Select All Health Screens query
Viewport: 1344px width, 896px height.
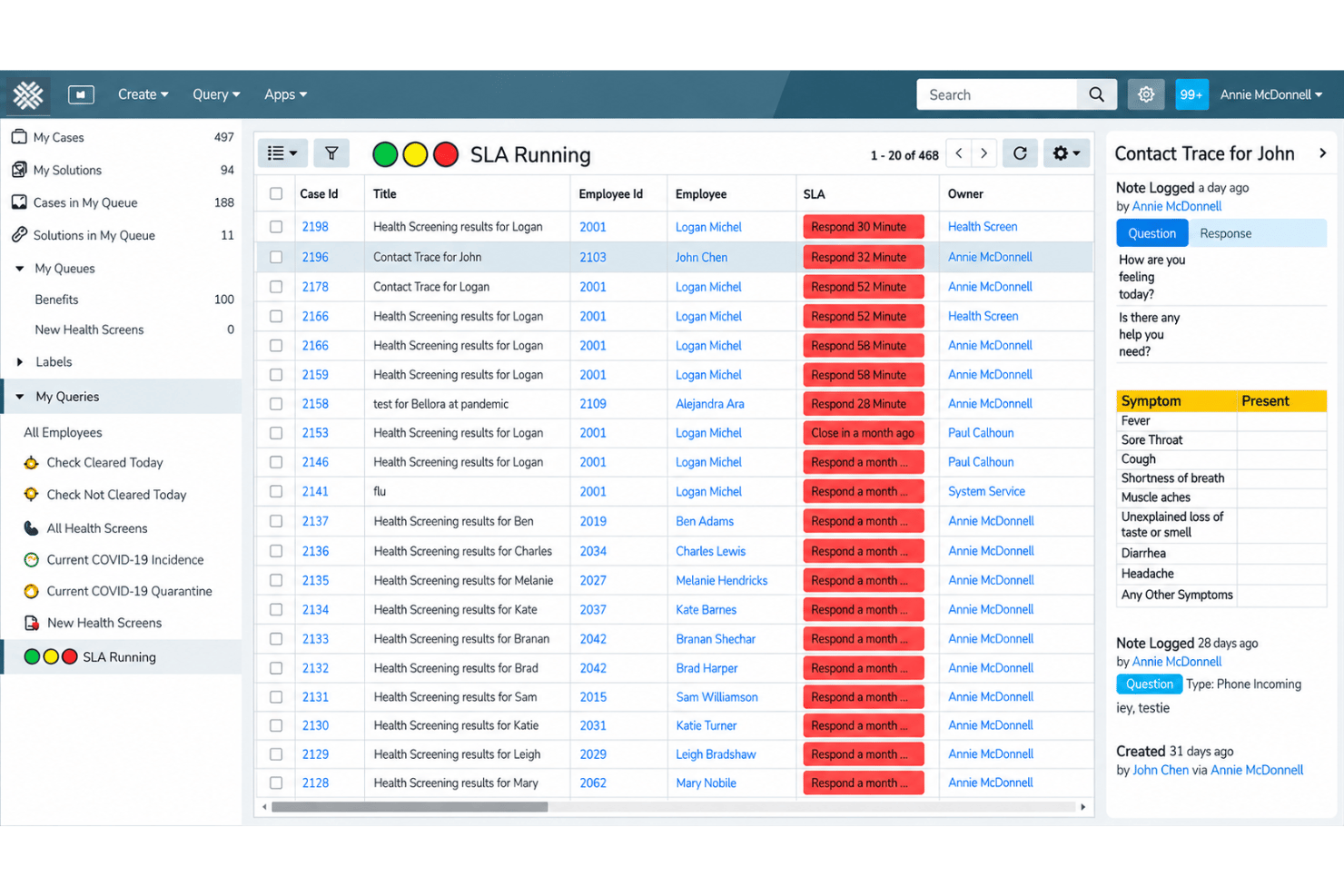point(96,527)
